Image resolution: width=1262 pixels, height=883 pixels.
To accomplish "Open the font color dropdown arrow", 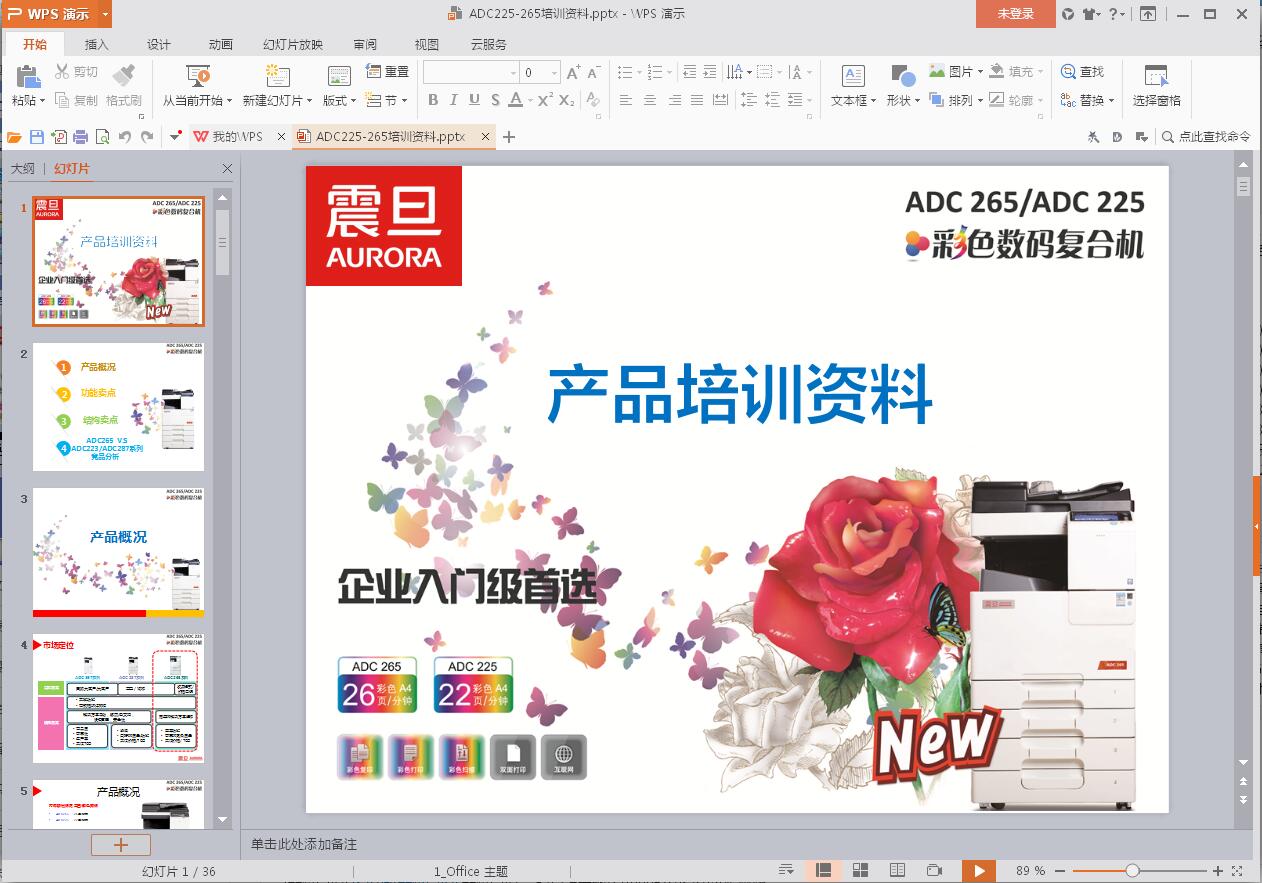I will pyautogui.click(x=530, y=100).
